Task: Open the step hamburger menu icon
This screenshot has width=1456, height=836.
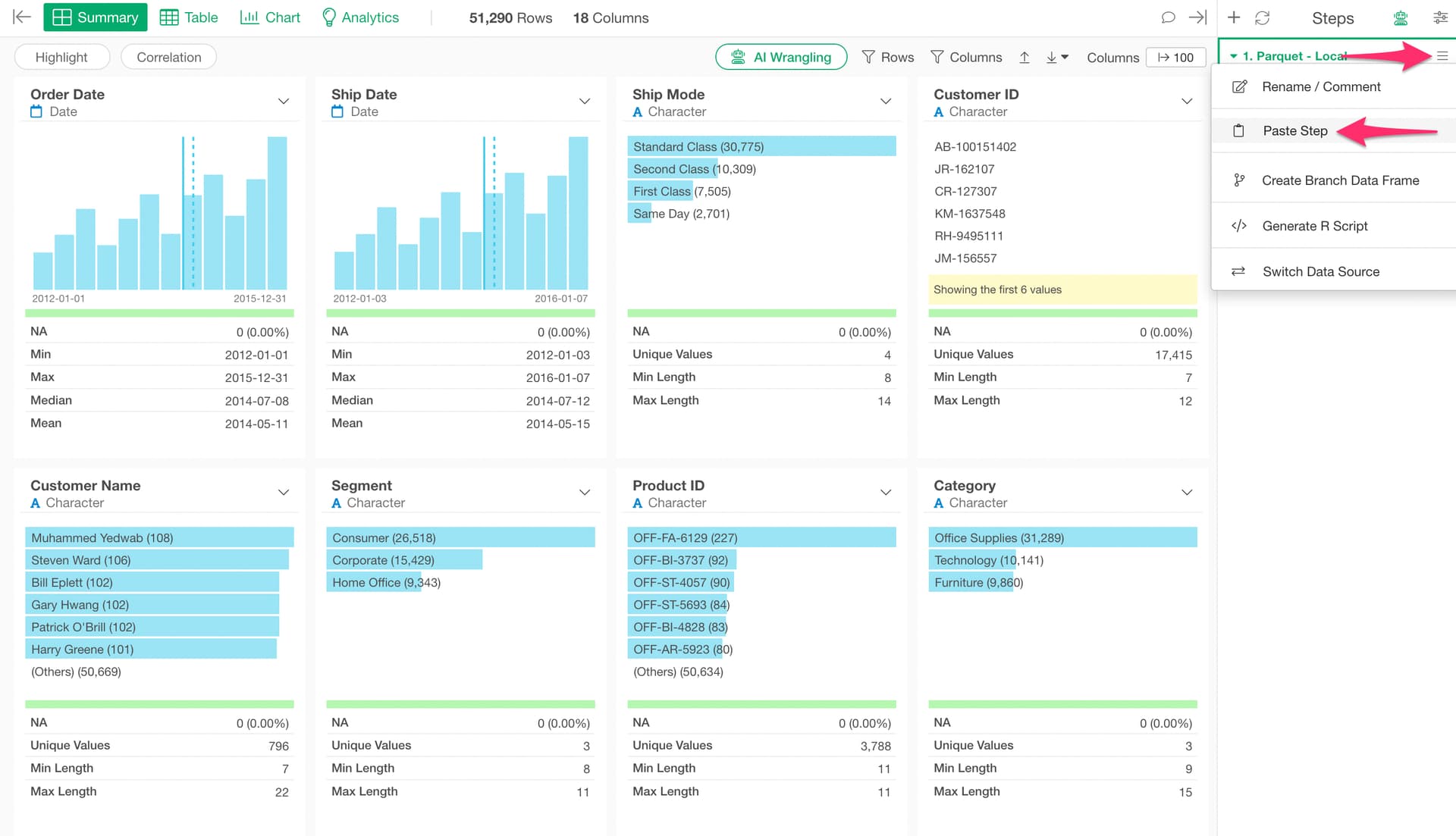Action: pyautogui.click(x=1442, y=56)
